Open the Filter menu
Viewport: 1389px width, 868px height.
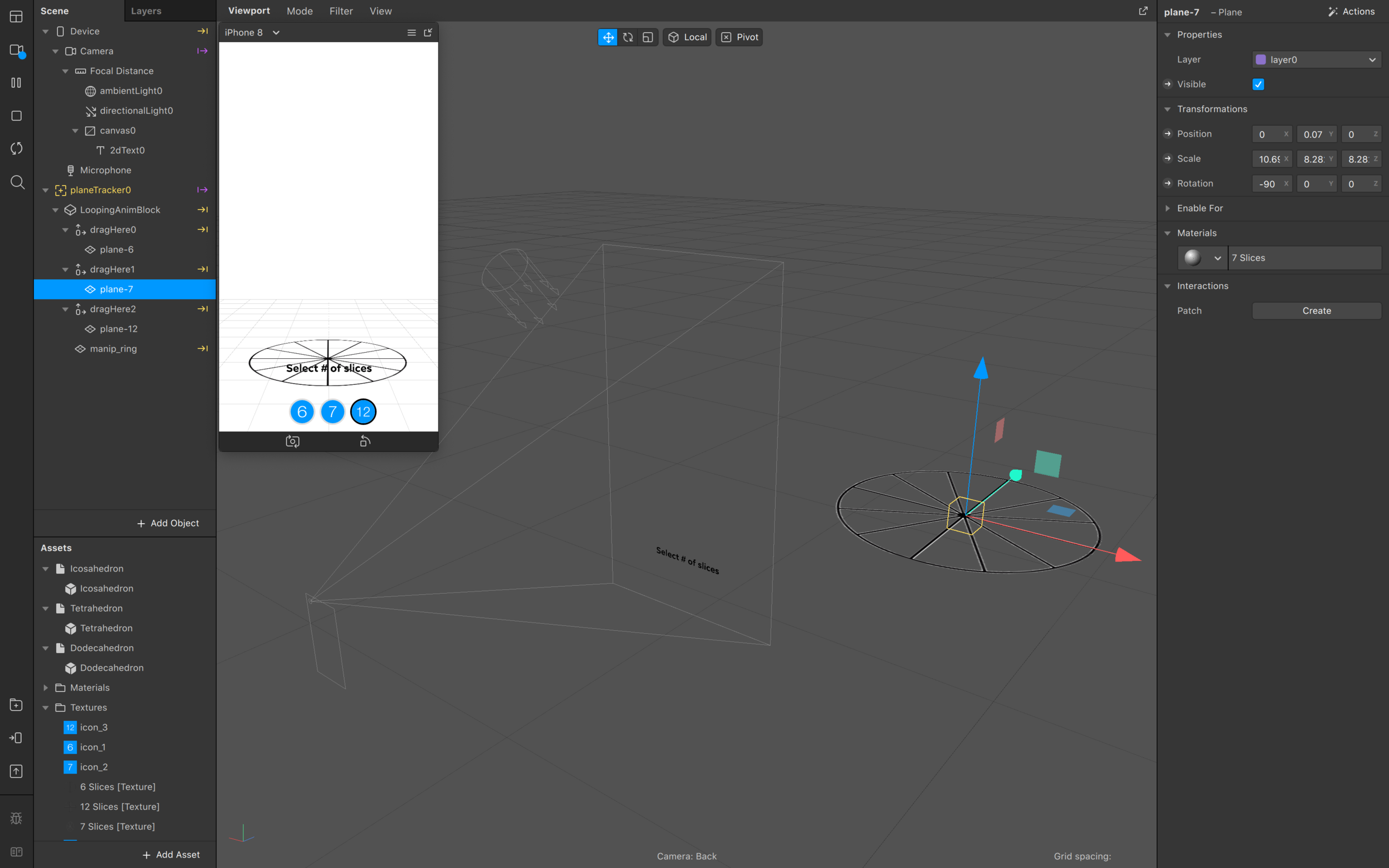341,11
